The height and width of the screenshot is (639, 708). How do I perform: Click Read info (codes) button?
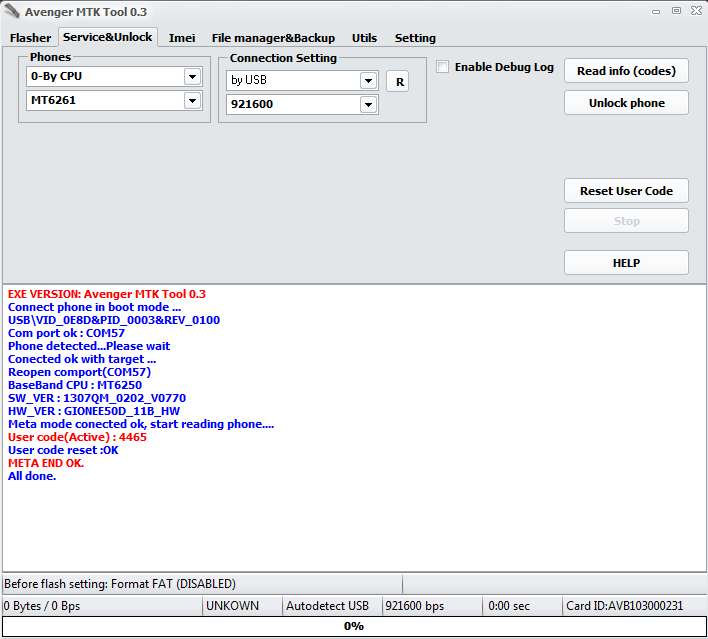626,71
